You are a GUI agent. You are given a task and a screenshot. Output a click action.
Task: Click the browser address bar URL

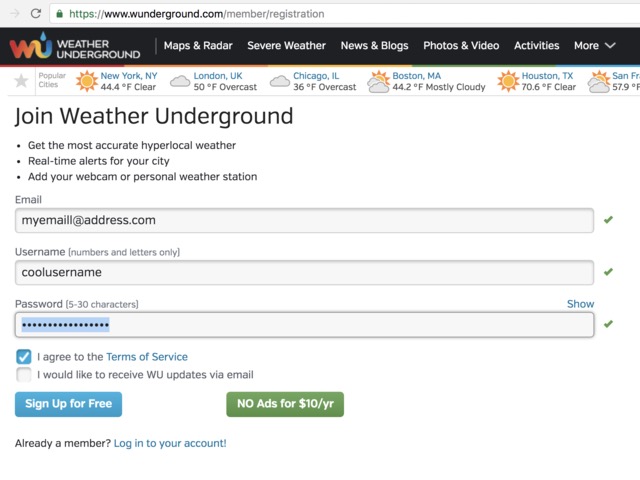pos(196,14)
